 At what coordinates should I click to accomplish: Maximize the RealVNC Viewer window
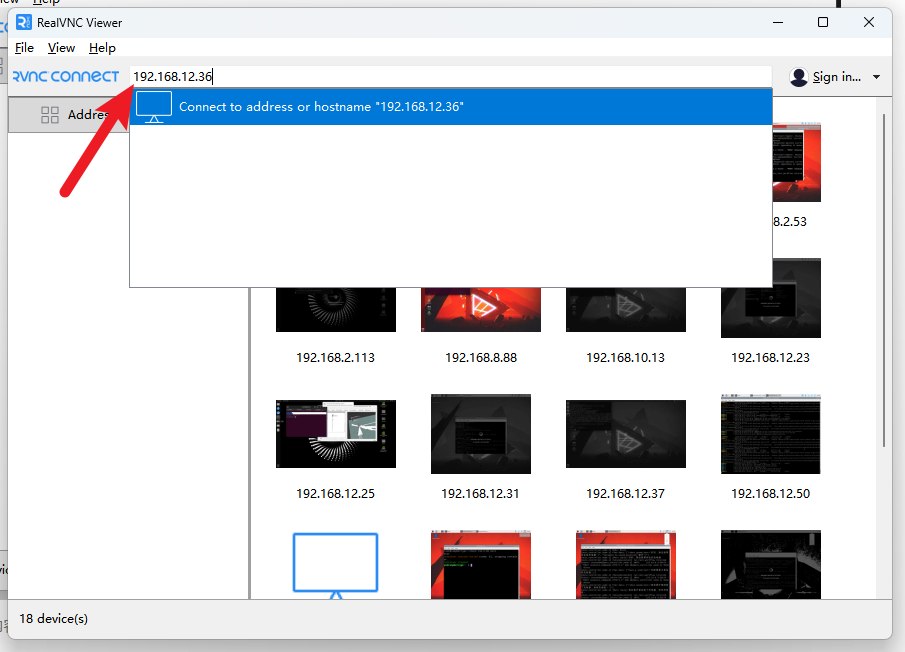pyautogui.click(x=822, y=22)
